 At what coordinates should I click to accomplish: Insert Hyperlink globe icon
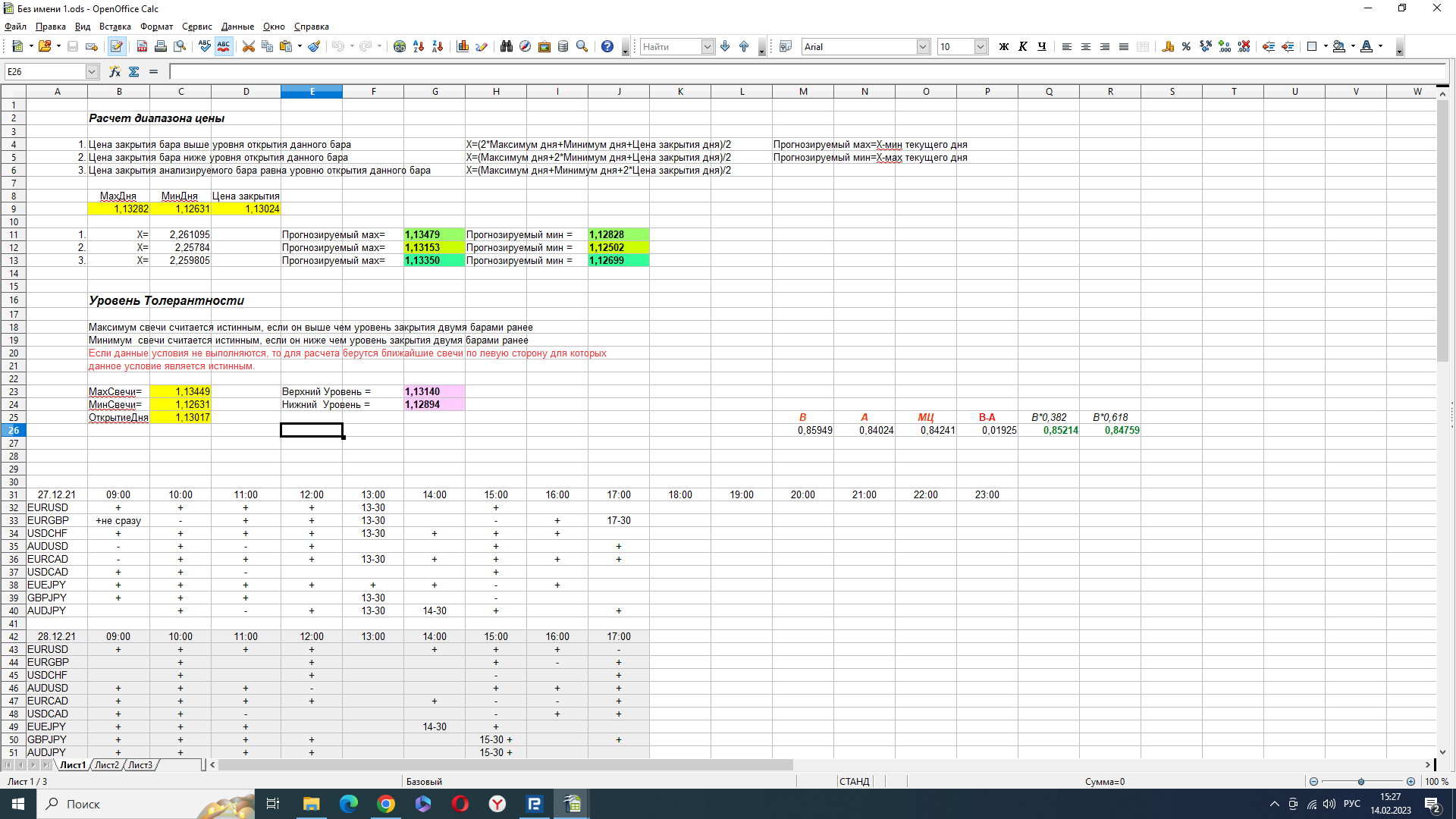(400, 47)
